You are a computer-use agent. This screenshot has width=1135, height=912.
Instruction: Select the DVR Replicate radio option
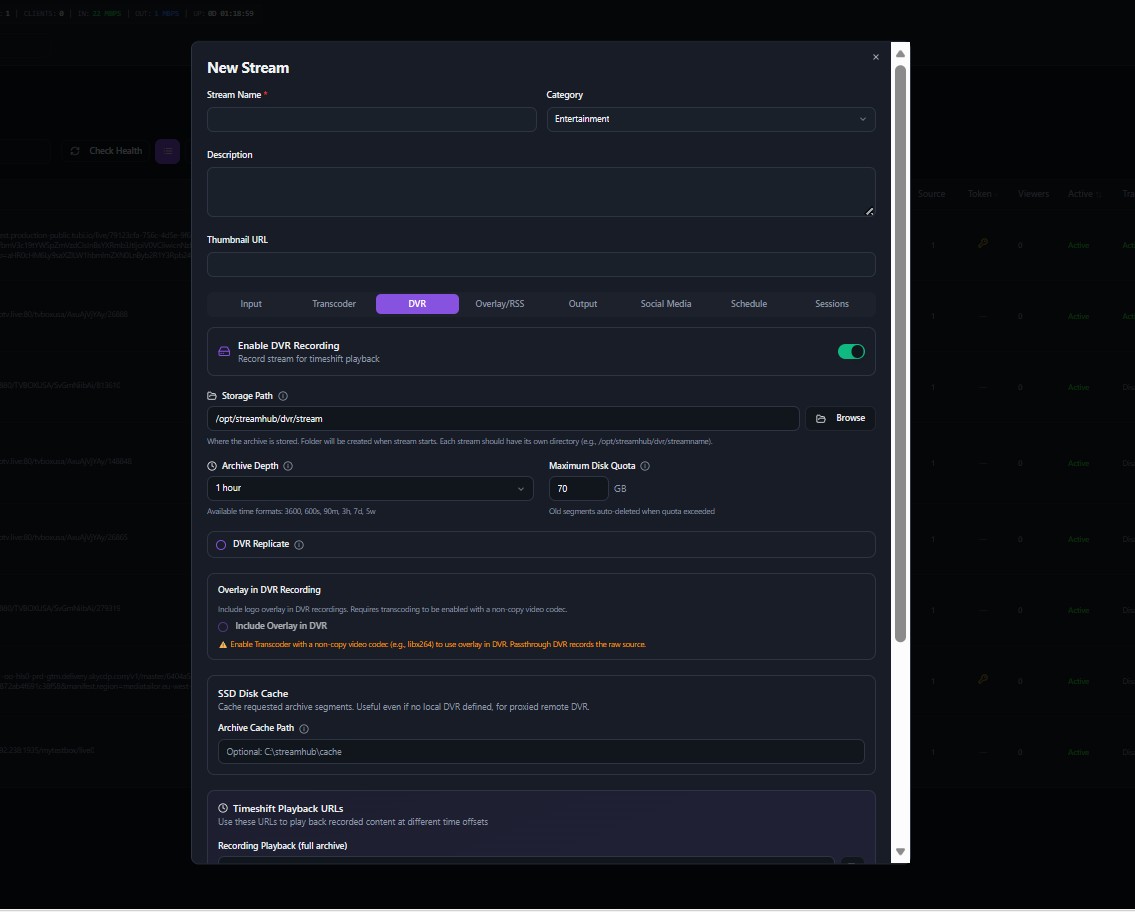click(221, 545)
